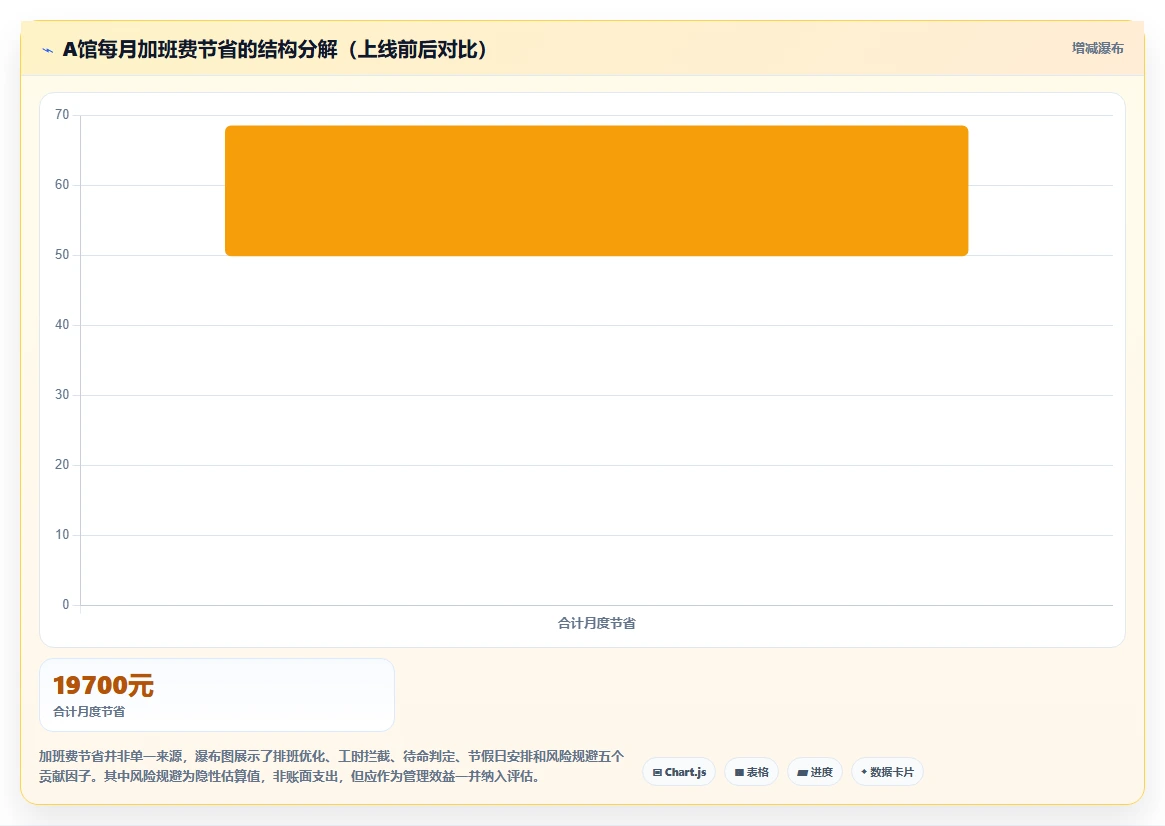
Task: Click the chart title A馆每月加班费节省的结构分解
Action: 275,50
